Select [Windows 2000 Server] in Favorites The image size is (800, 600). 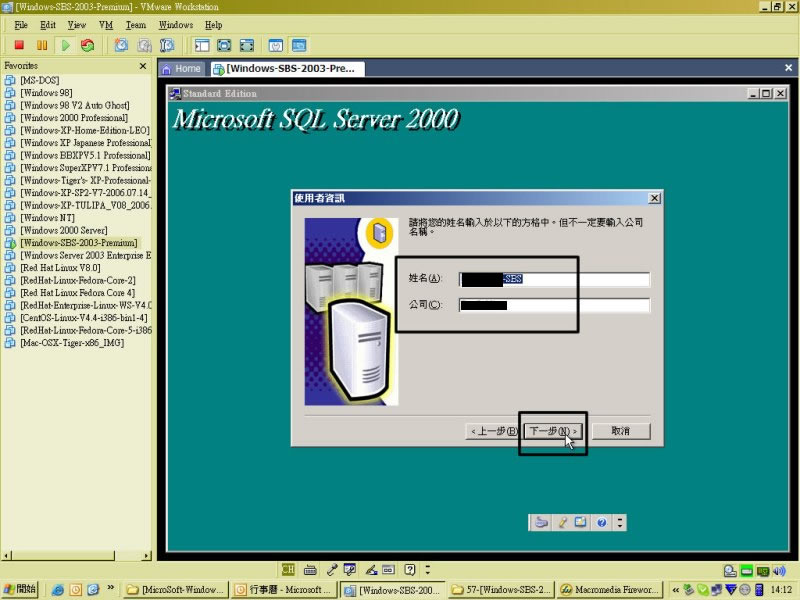(x=64, y=231)
